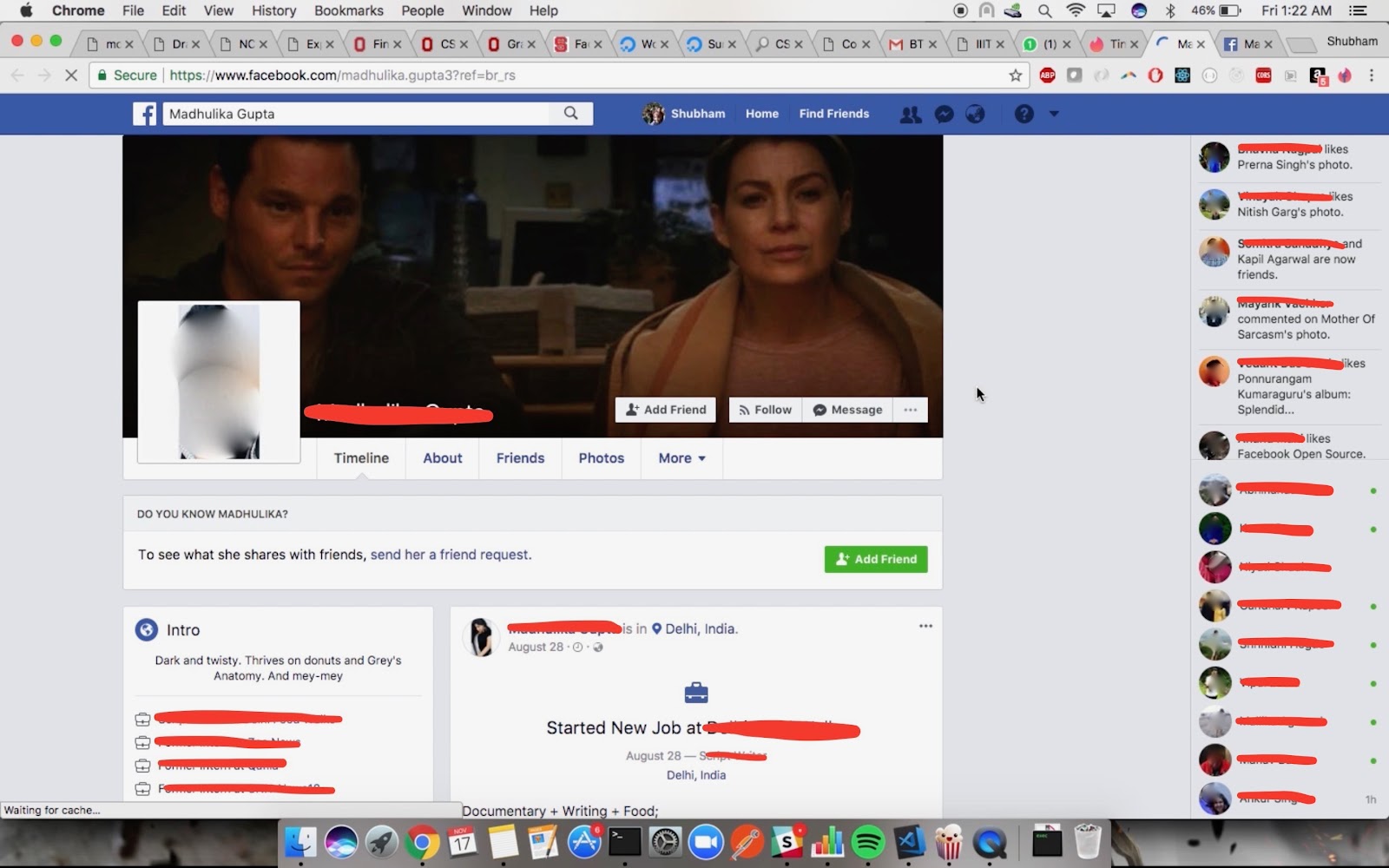This screenshot has height=868, width=1389.
Task: Bookmark this page with the star icon
Action: [x=1016, y=76]
